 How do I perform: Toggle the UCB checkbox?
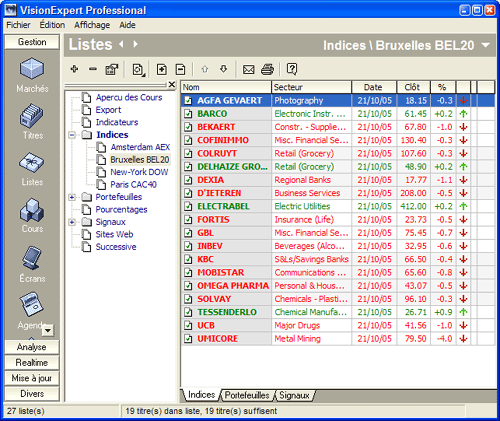188,325
